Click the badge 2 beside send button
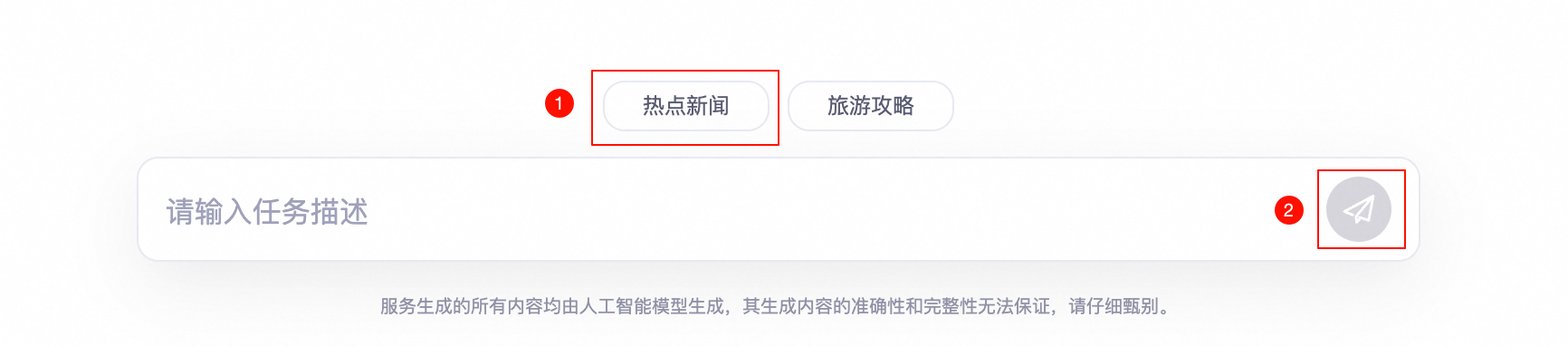Viewport: 1568px width, 346px height. click(x=1288, y=210)
